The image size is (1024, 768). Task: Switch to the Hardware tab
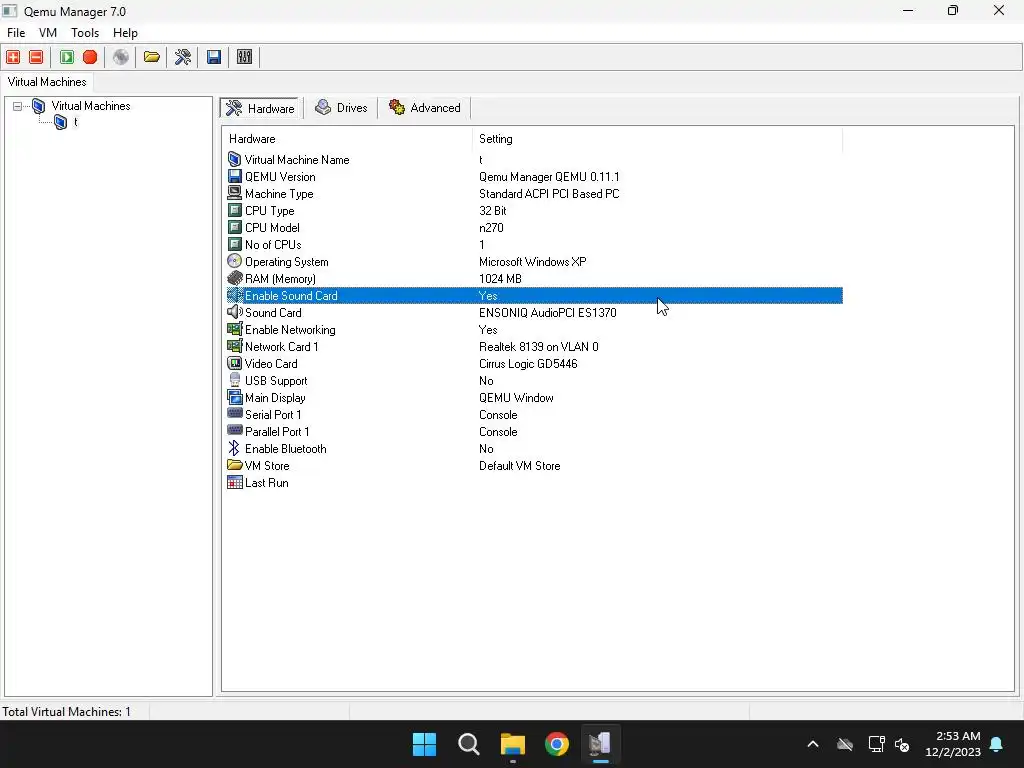(x=261, y=108)
